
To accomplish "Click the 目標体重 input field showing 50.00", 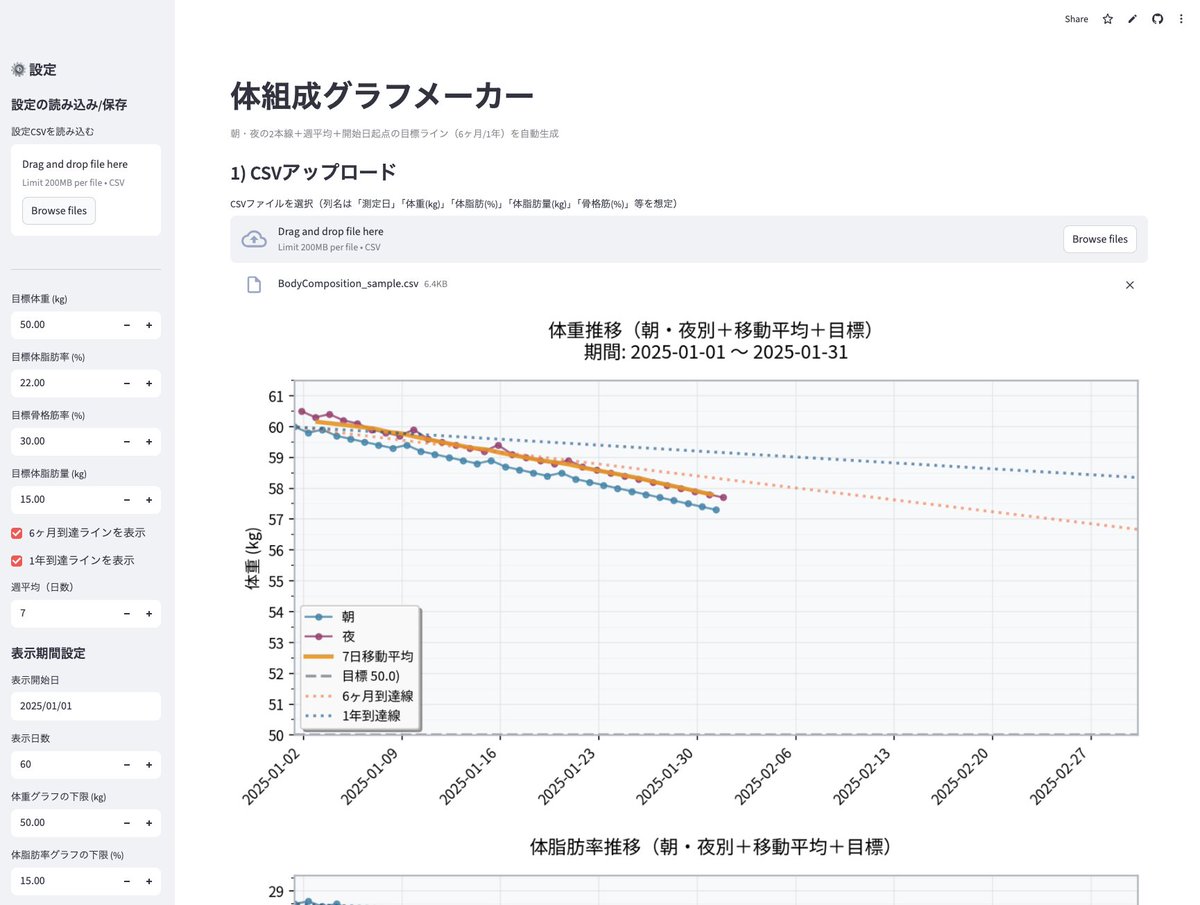I will 64,325.
